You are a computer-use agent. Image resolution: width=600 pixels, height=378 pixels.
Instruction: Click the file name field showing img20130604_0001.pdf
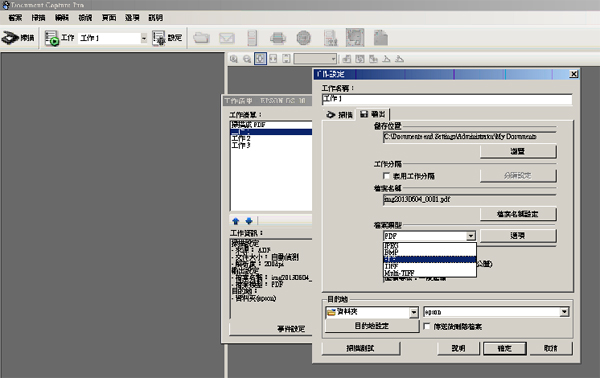point(470,199)
